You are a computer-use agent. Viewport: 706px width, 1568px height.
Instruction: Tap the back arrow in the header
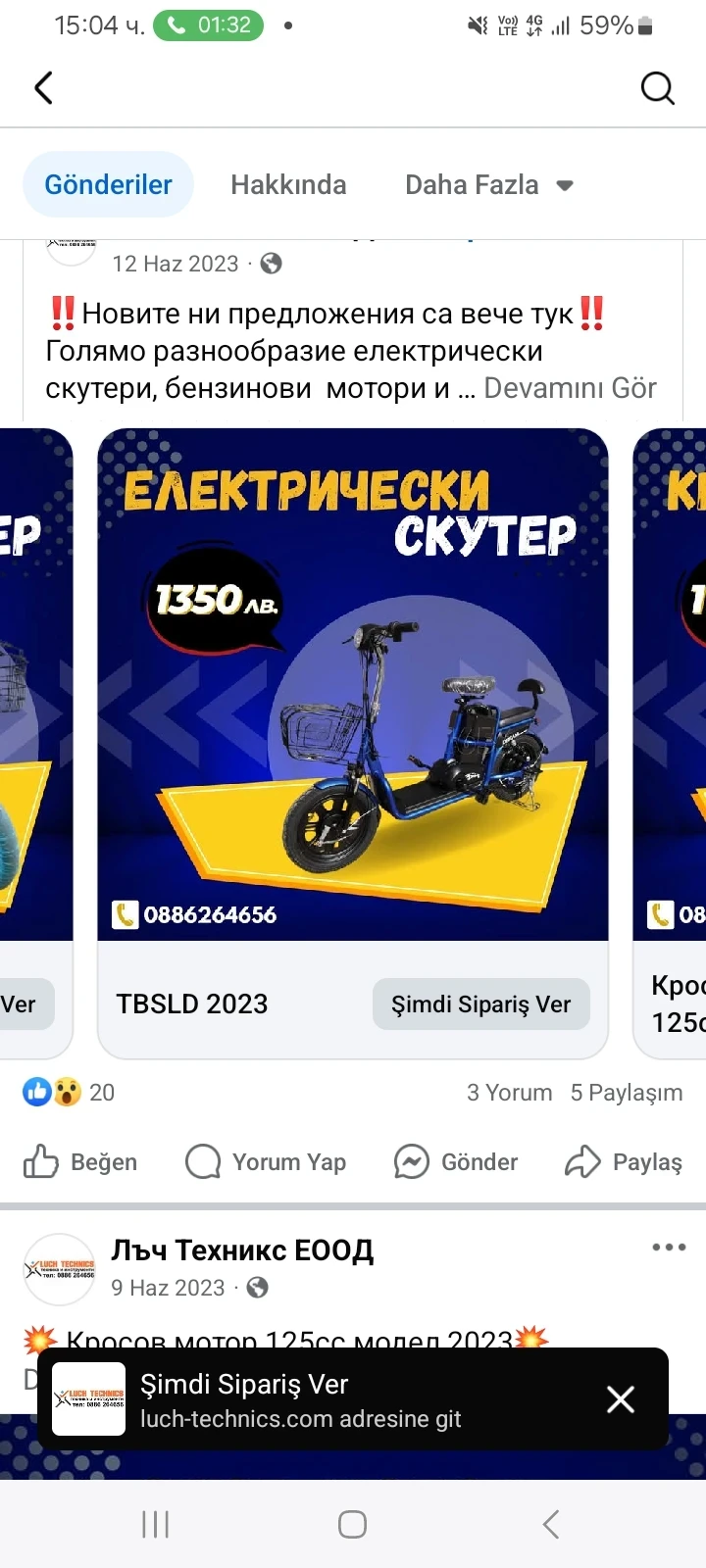click(x=43, y=88)
